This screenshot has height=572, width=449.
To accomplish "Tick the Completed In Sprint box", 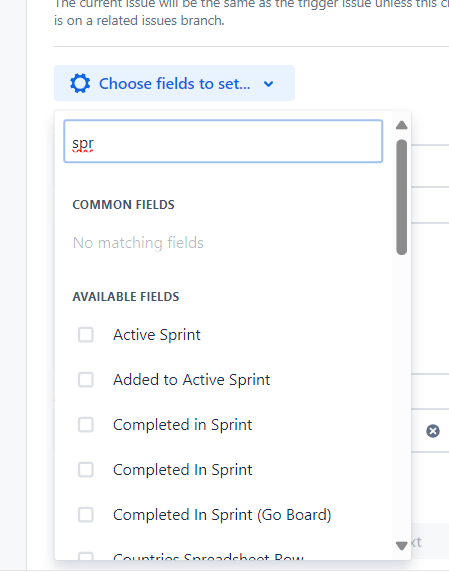I will 86,470.
